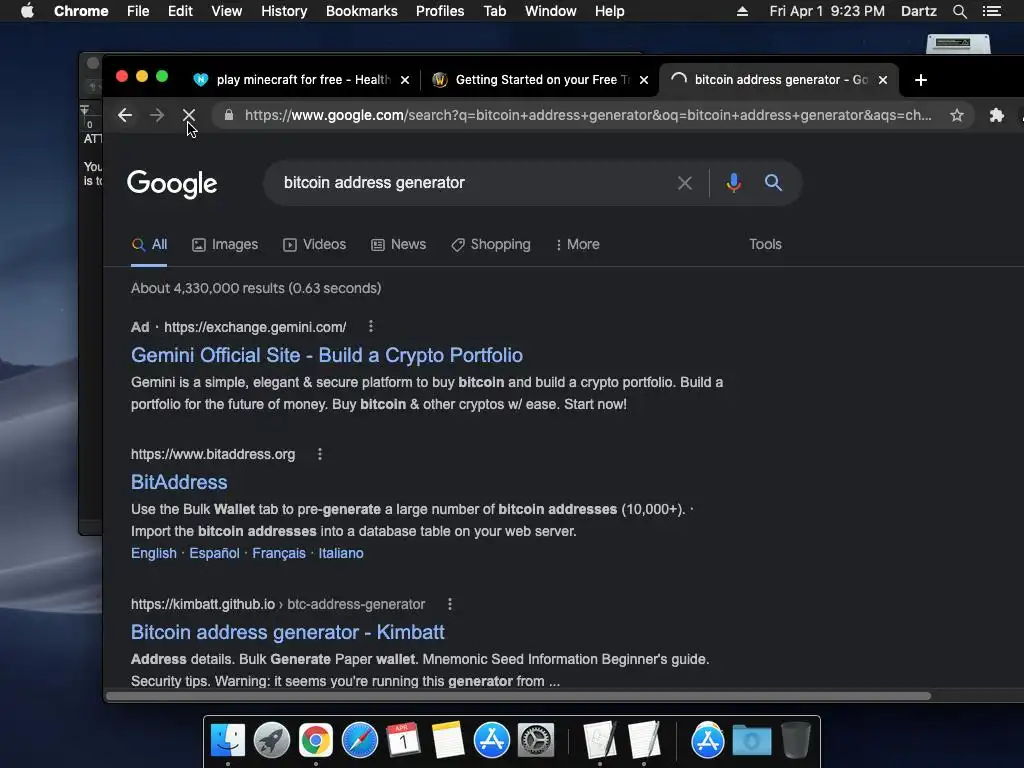Clear the Google search box text
The image size is (1024, 768).
(684, 183)
